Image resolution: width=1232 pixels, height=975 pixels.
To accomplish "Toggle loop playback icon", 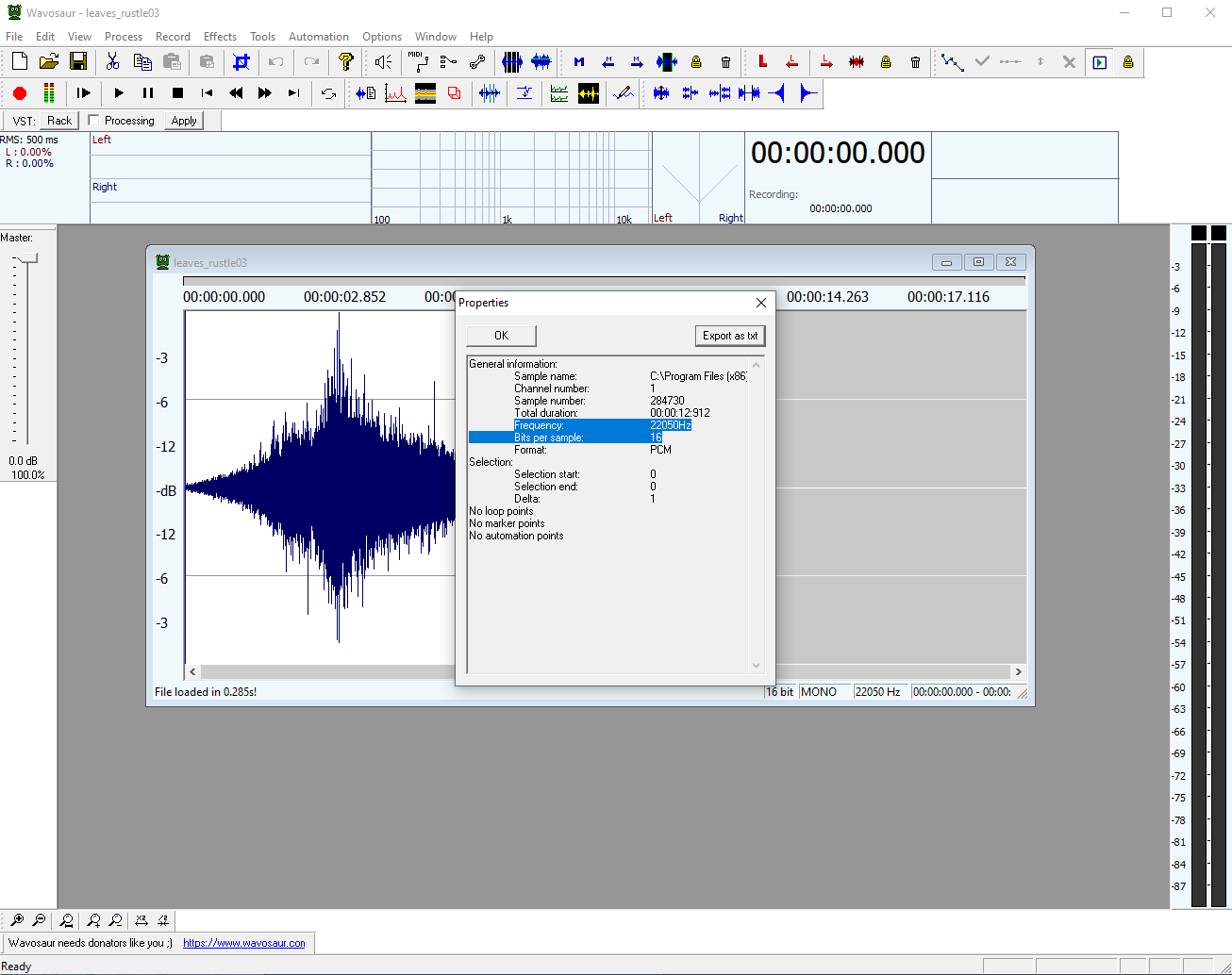I will (x=328, y=93).
